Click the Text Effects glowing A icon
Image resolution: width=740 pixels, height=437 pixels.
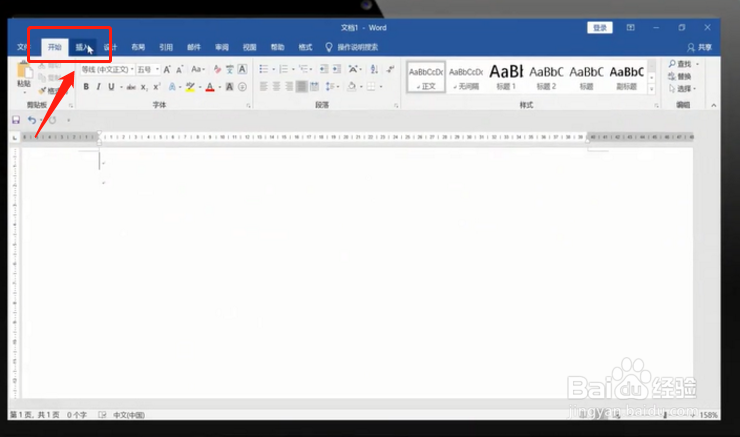coord(172,87)
